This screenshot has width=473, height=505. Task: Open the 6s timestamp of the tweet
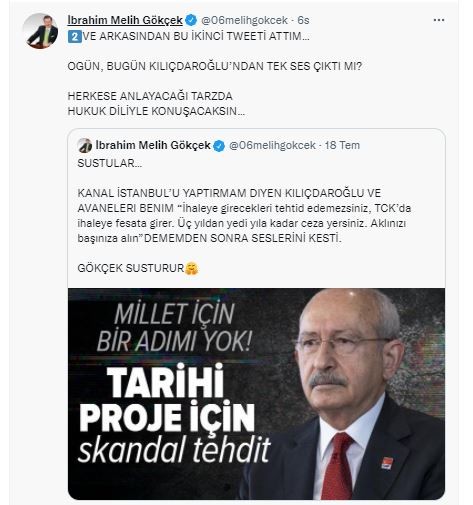[x=303, y=20]
